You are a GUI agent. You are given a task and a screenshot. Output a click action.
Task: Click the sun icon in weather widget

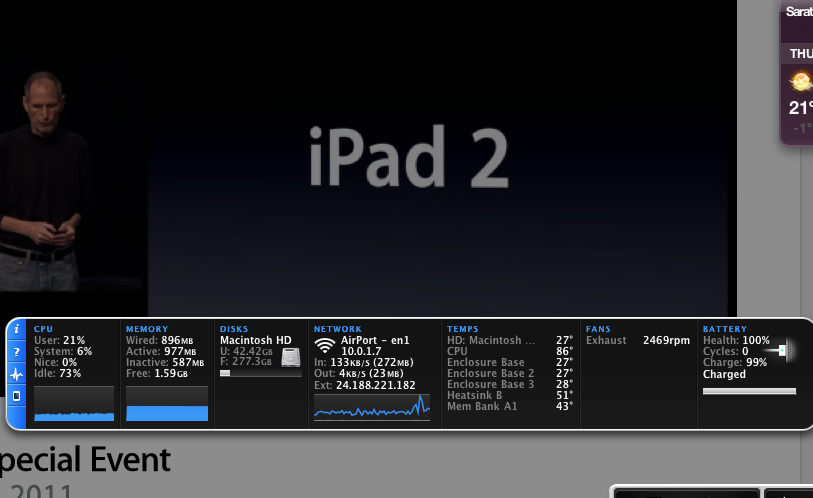click(x=801, y=81)
